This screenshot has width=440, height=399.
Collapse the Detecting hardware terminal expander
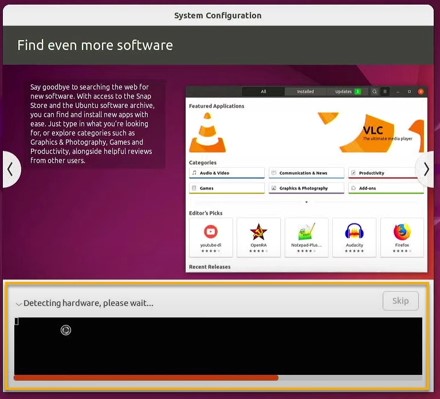19,304
